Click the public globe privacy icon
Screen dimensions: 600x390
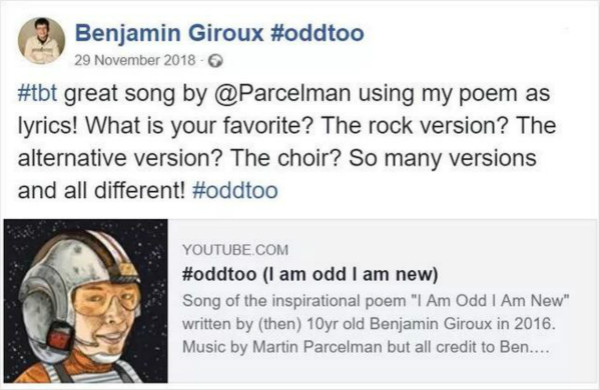click(x=216, y=61)
